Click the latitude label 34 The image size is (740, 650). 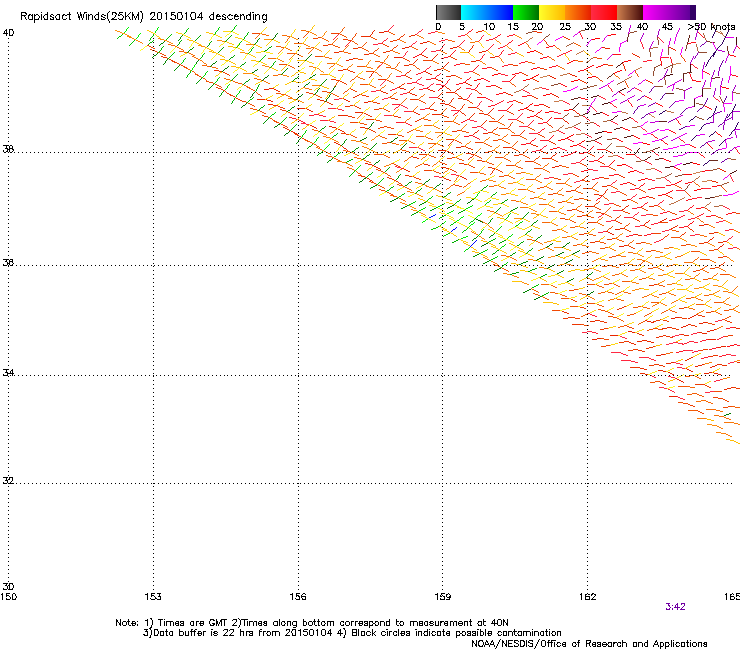[8, 373]
